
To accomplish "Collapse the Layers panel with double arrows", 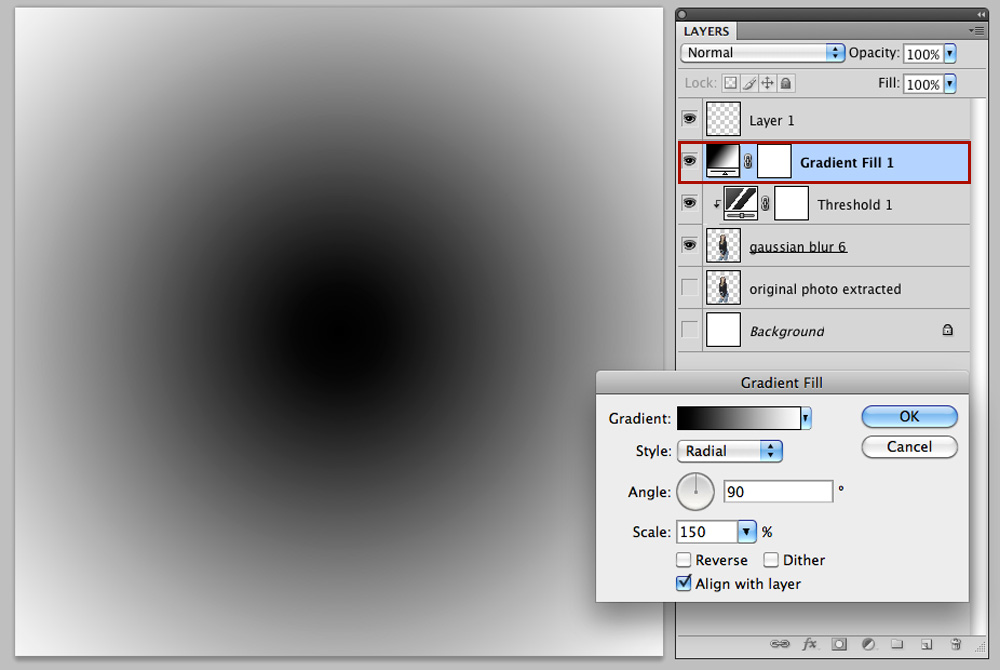I will coord(981,14).
